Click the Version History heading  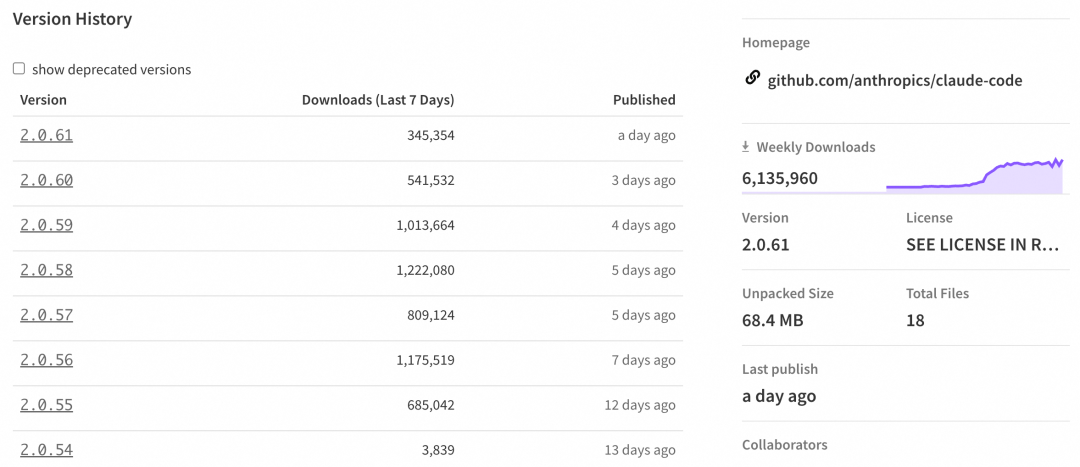click(72, 19)
